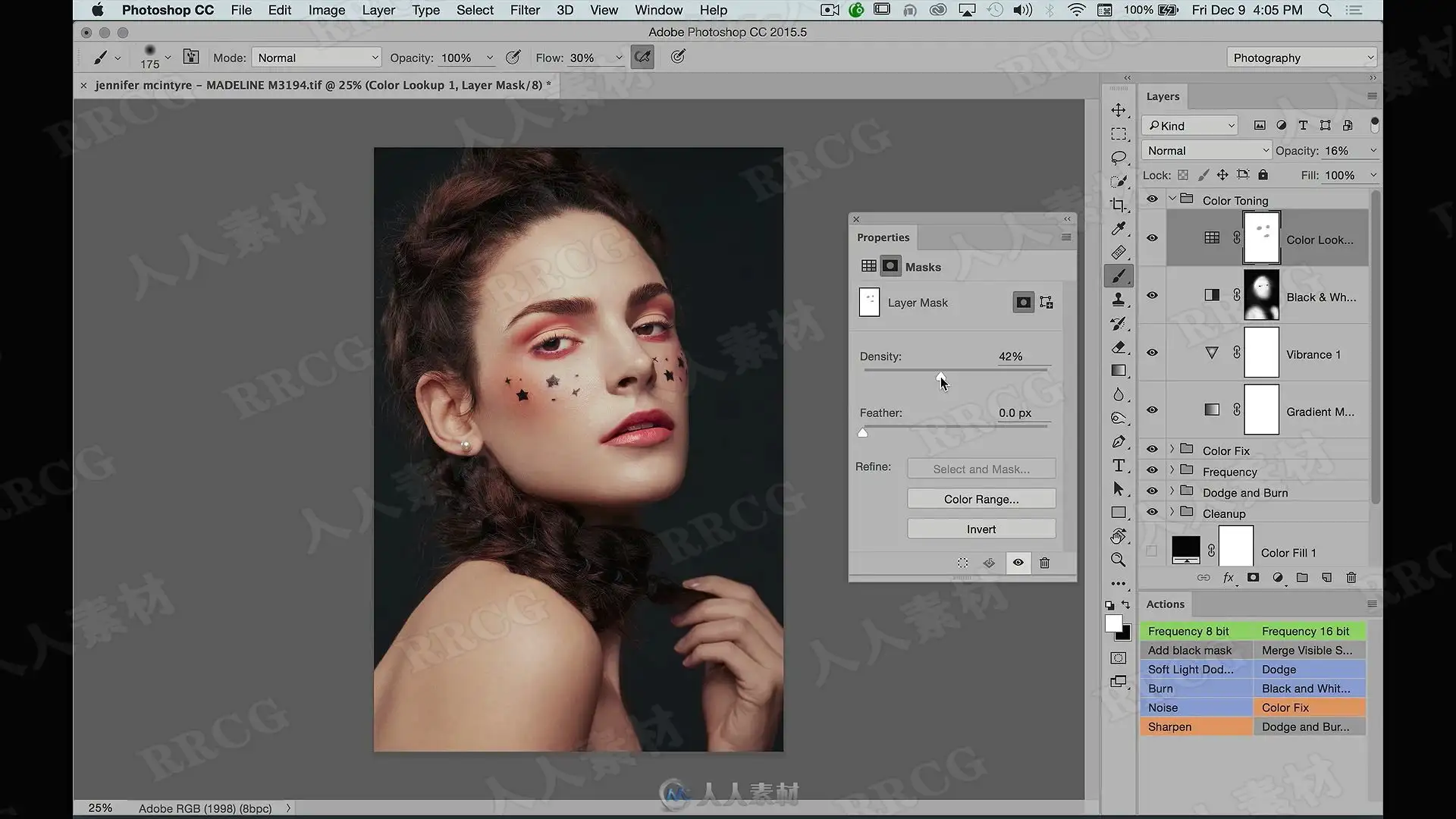The height and width of the screenshot is (819, 1456).
Task: Select the Hand tool
Action: point(1119,537)
